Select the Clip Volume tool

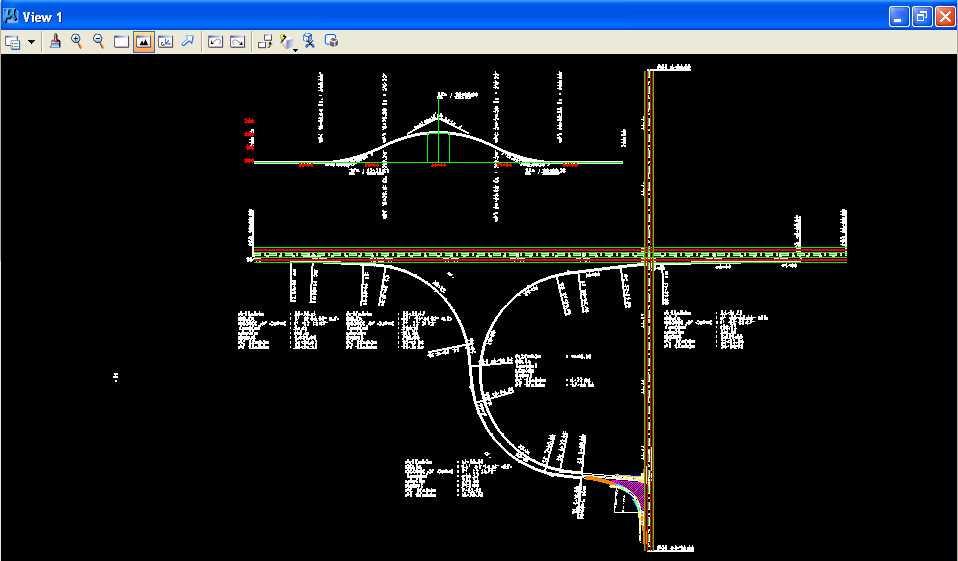310,42
